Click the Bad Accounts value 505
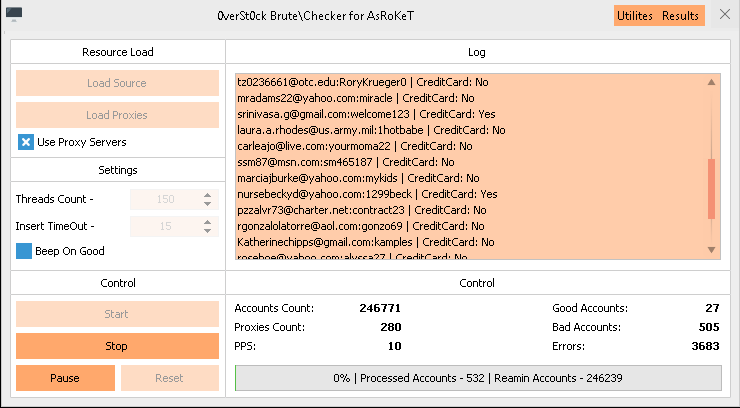Image resolution: width=740 pixels, height=408 pixels. point(709,327)
